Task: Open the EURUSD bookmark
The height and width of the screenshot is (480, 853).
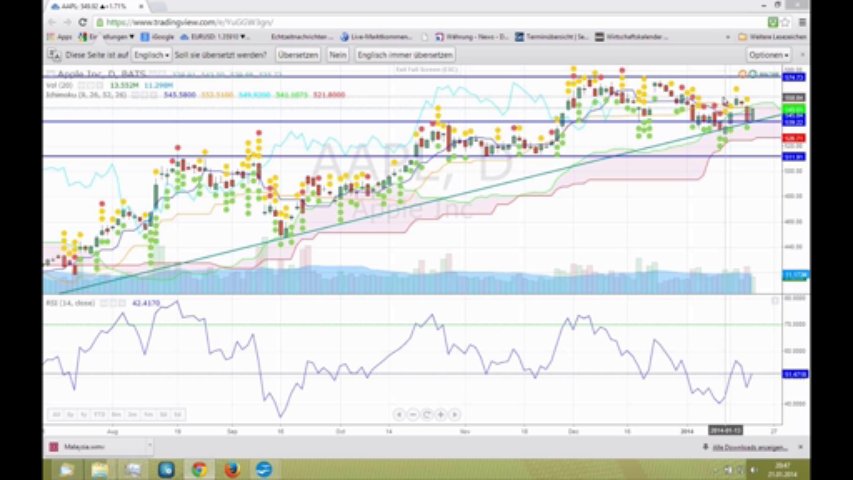Action: click(205, 37)
